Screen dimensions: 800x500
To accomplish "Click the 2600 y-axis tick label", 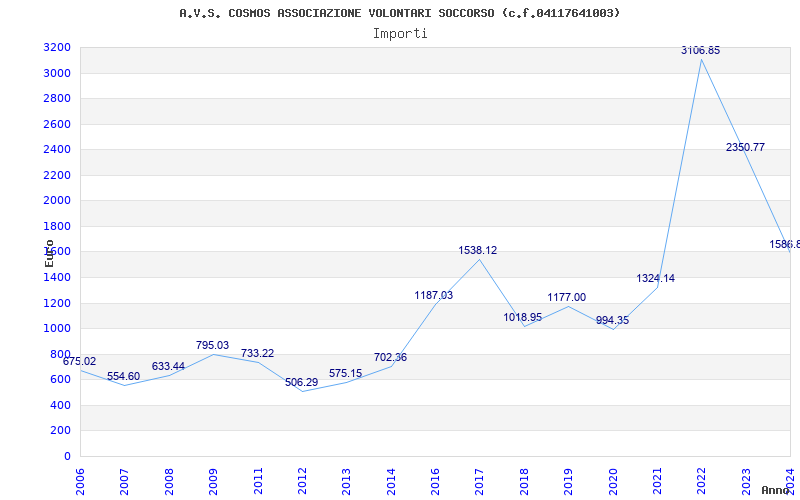I will coord(57,124).
